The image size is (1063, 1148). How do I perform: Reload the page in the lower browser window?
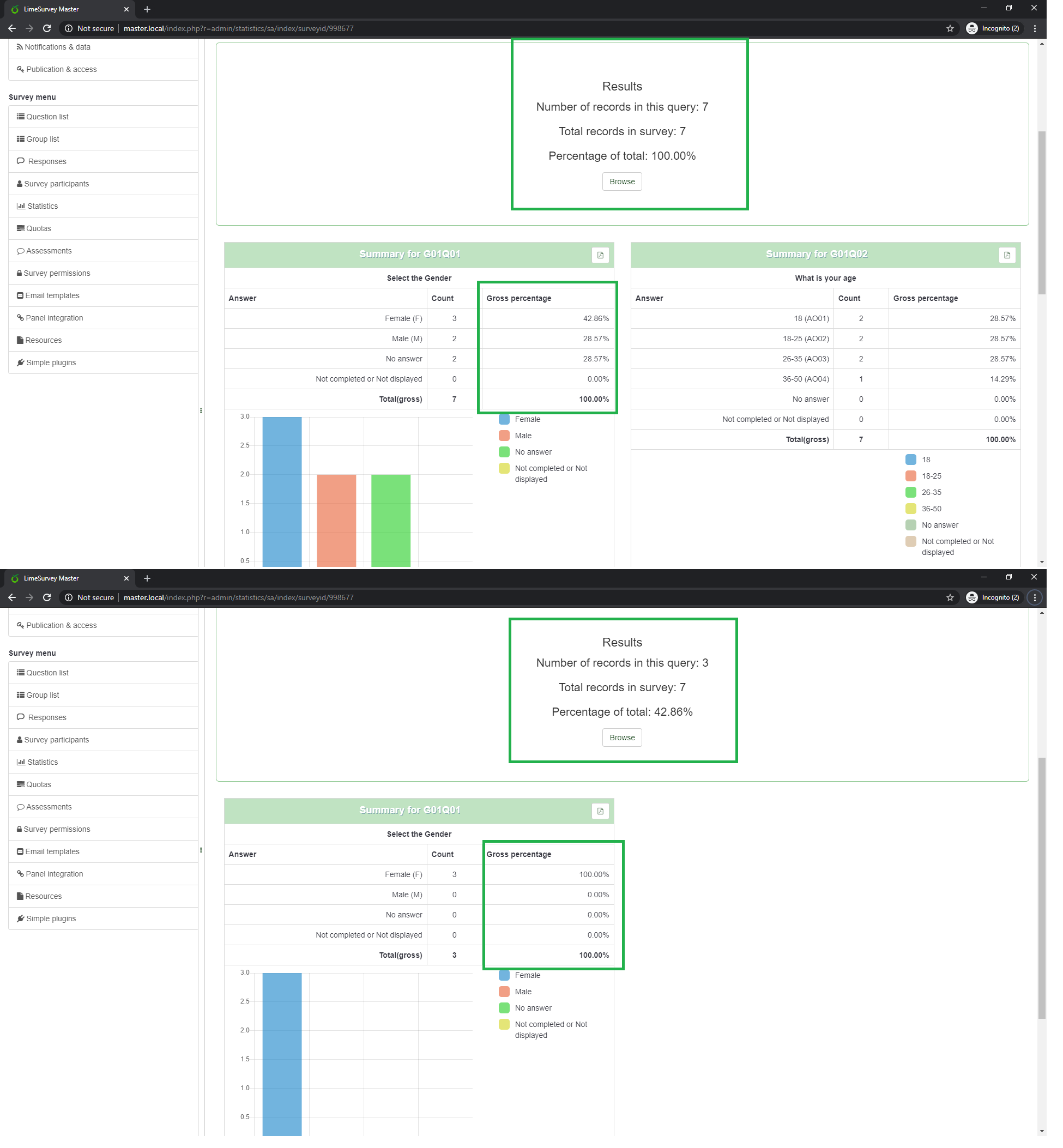(x=47, y=597)
